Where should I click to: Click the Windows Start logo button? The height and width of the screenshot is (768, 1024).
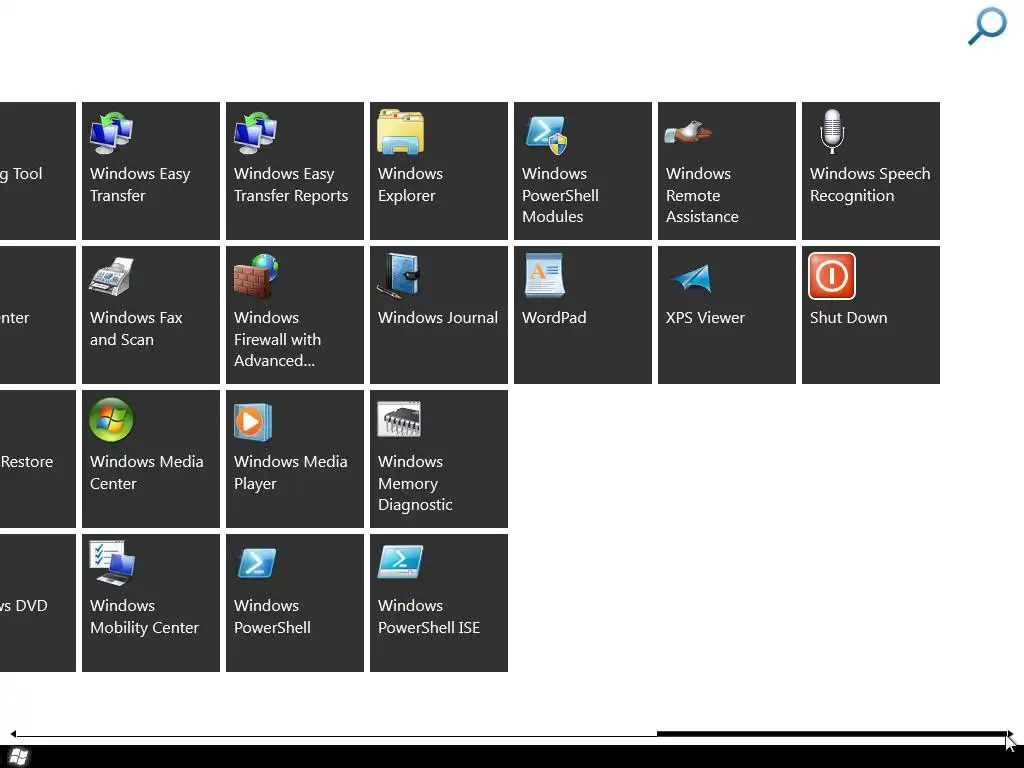coord(18,757)
